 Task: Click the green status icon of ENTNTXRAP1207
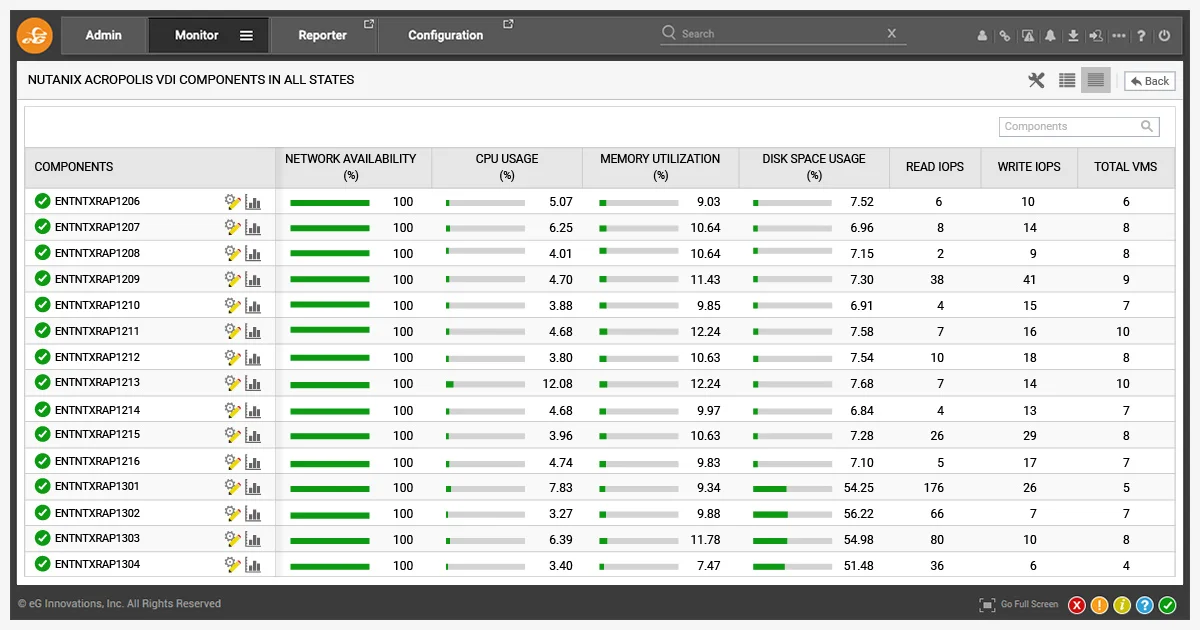click(x=42, y=227)
